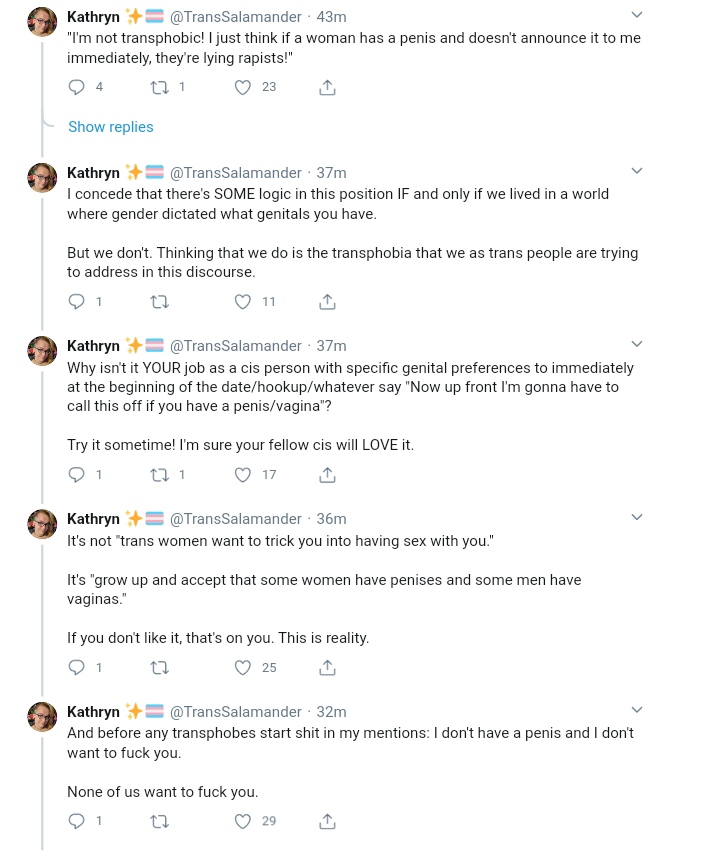Expand the chevron menu on first 37m tweet
This screenshot has height=851, width=720.
tap(637, 171)
